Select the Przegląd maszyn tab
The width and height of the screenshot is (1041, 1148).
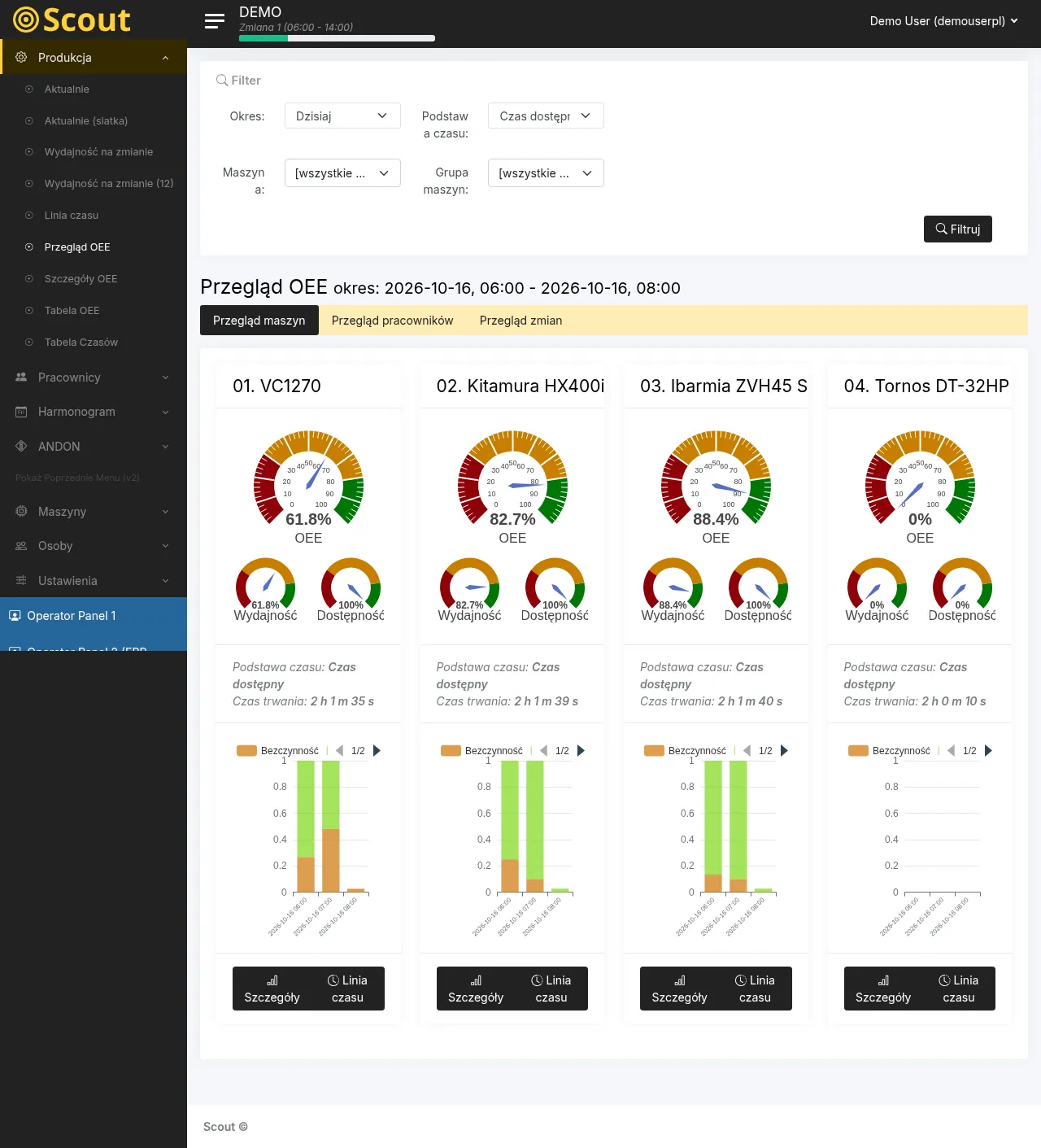pyautogui.click(x=259, y=321)
